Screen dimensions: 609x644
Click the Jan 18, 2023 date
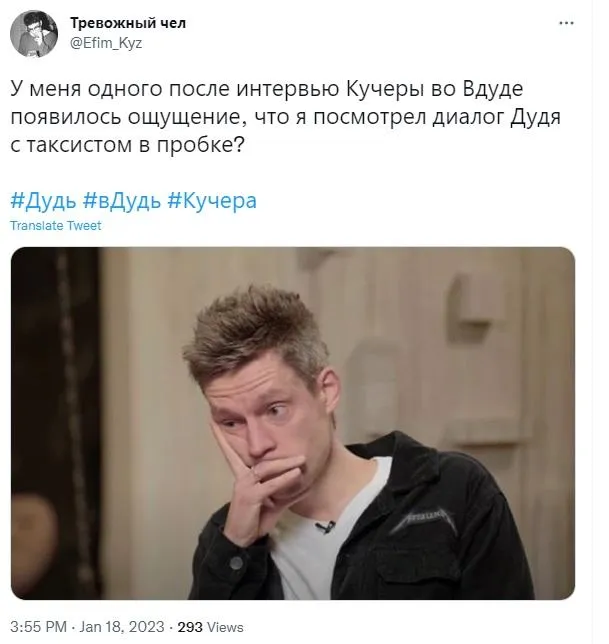[x=122, y=627]
